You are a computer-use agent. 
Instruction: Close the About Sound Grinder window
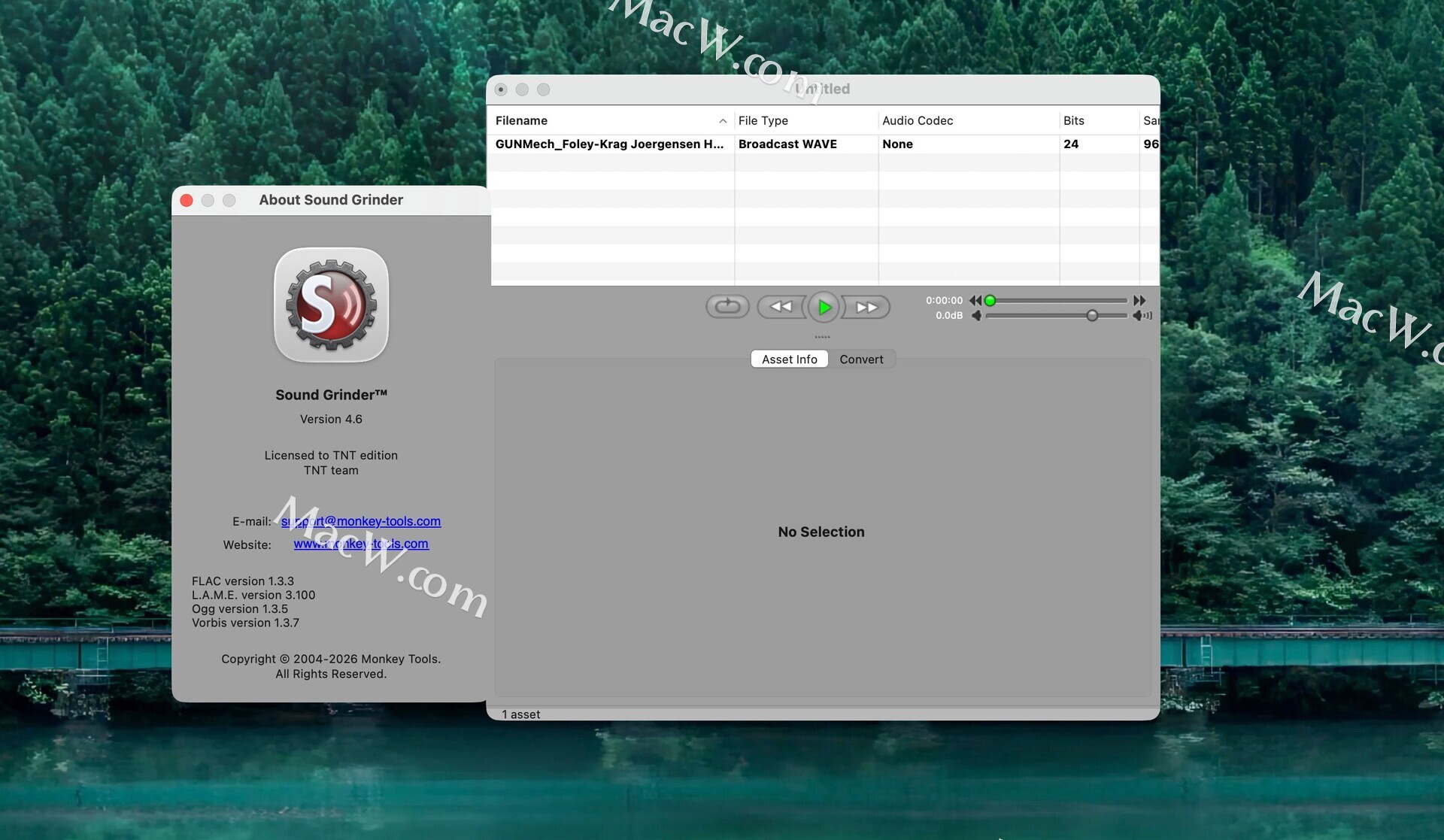pos(187,200)
